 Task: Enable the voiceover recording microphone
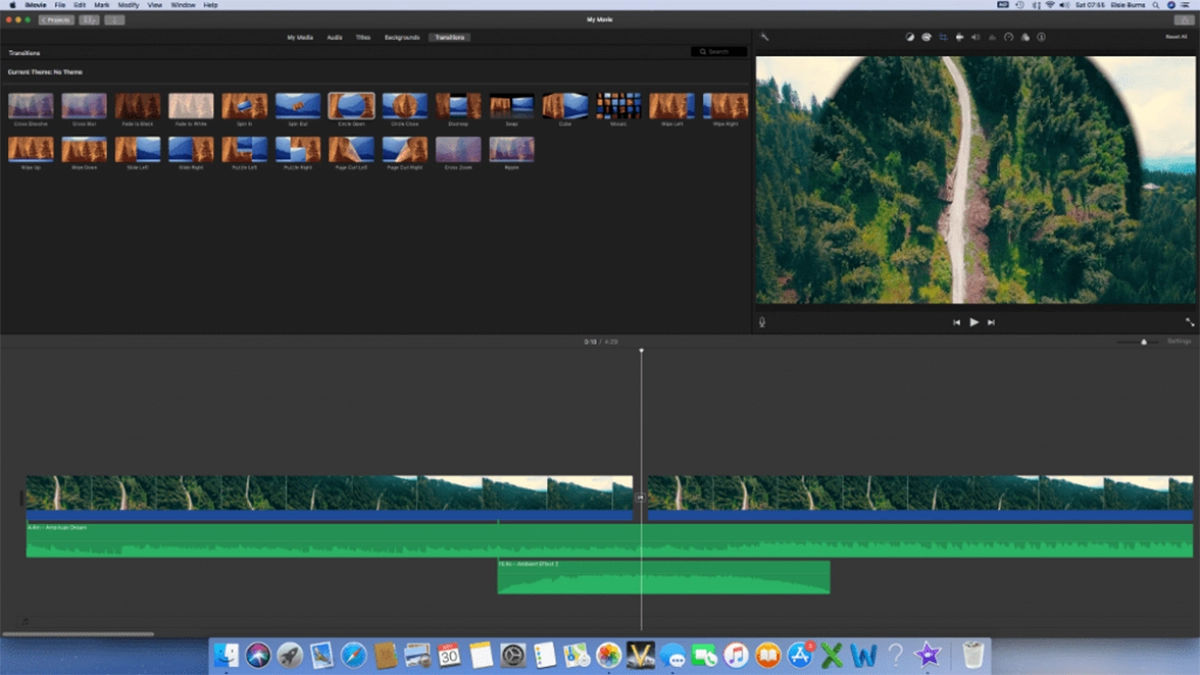click(762, 322)
